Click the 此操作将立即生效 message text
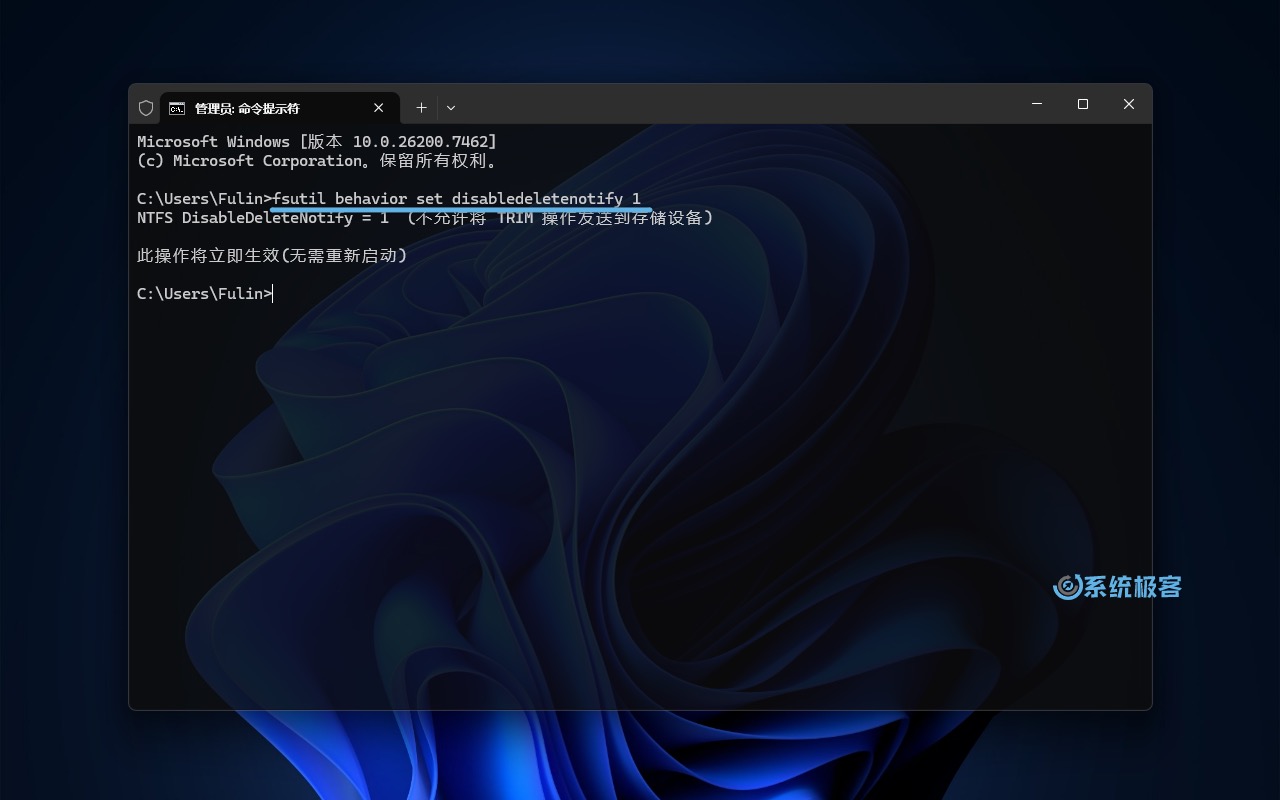This screenshot has width=1280, height=800. [x=272, y=255]
